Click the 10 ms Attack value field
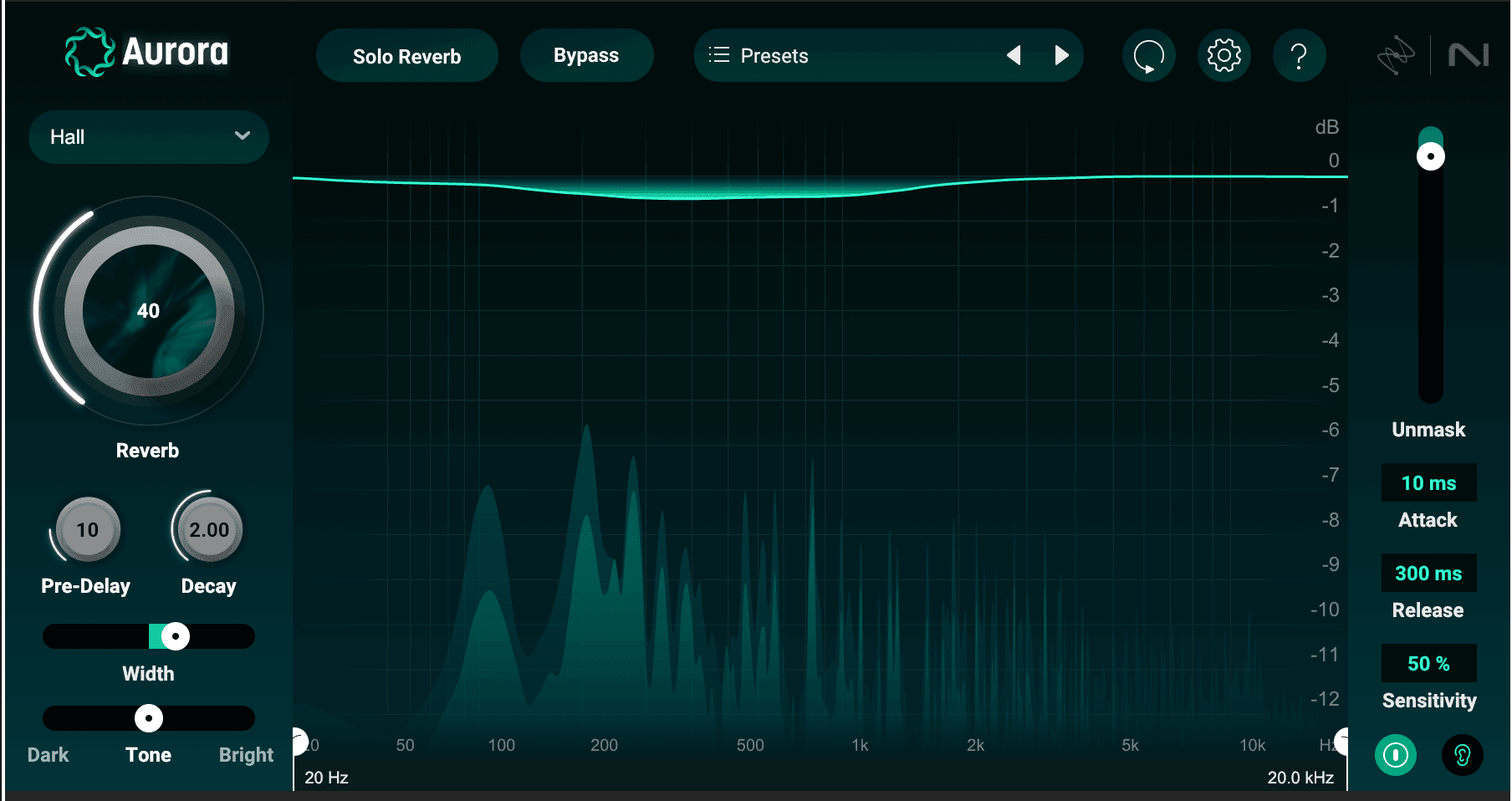 point(1428,482)
